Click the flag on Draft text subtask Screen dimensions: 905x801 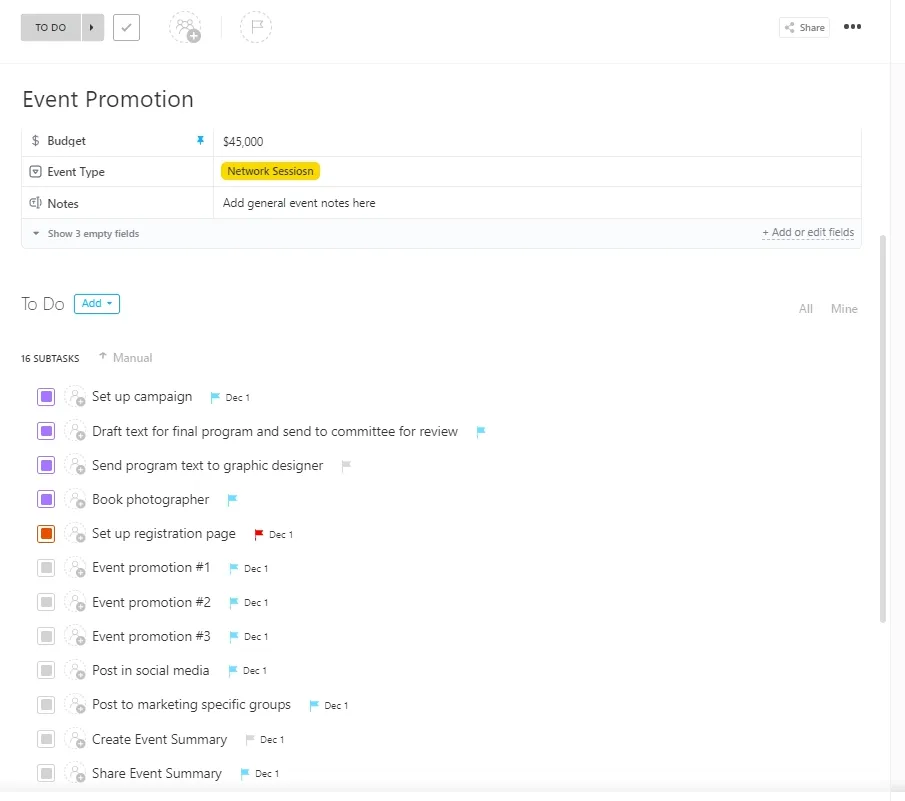point(480,431)
